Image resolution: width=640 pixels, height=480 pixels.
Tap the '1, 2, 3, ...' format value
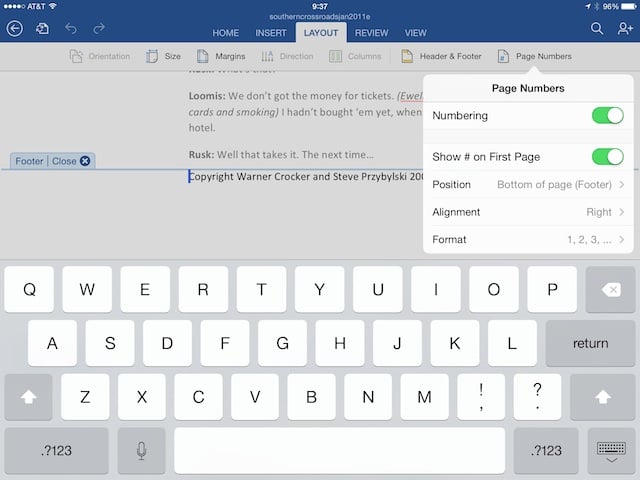point(589,240)
